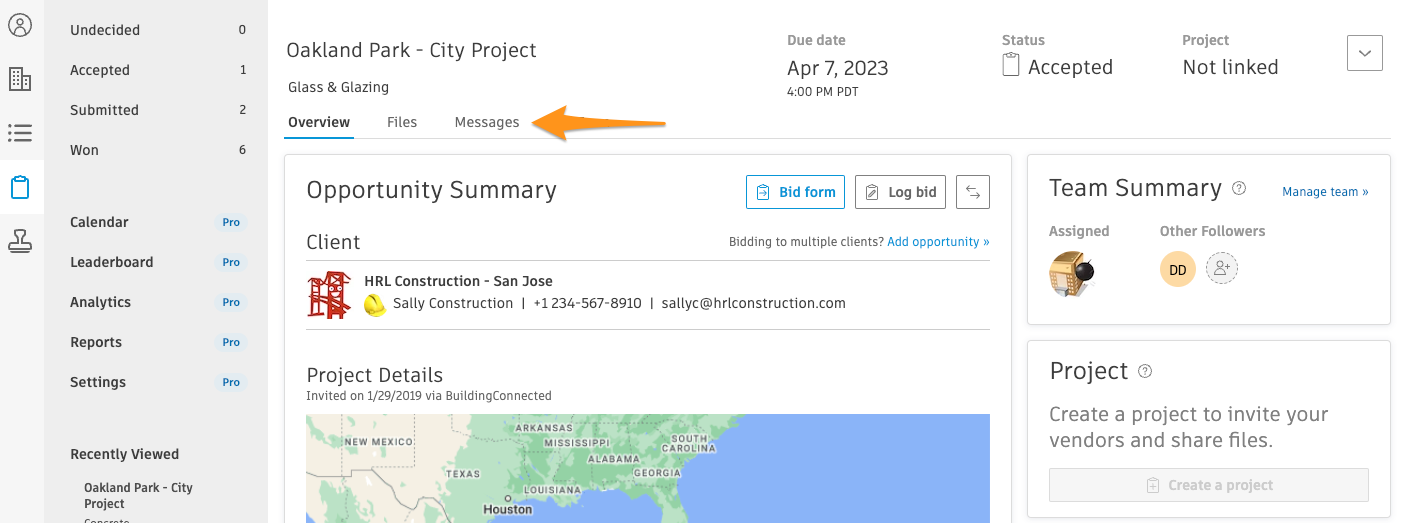
Task: Add a follower with the plus-person icon
Action: point(1222,268)
